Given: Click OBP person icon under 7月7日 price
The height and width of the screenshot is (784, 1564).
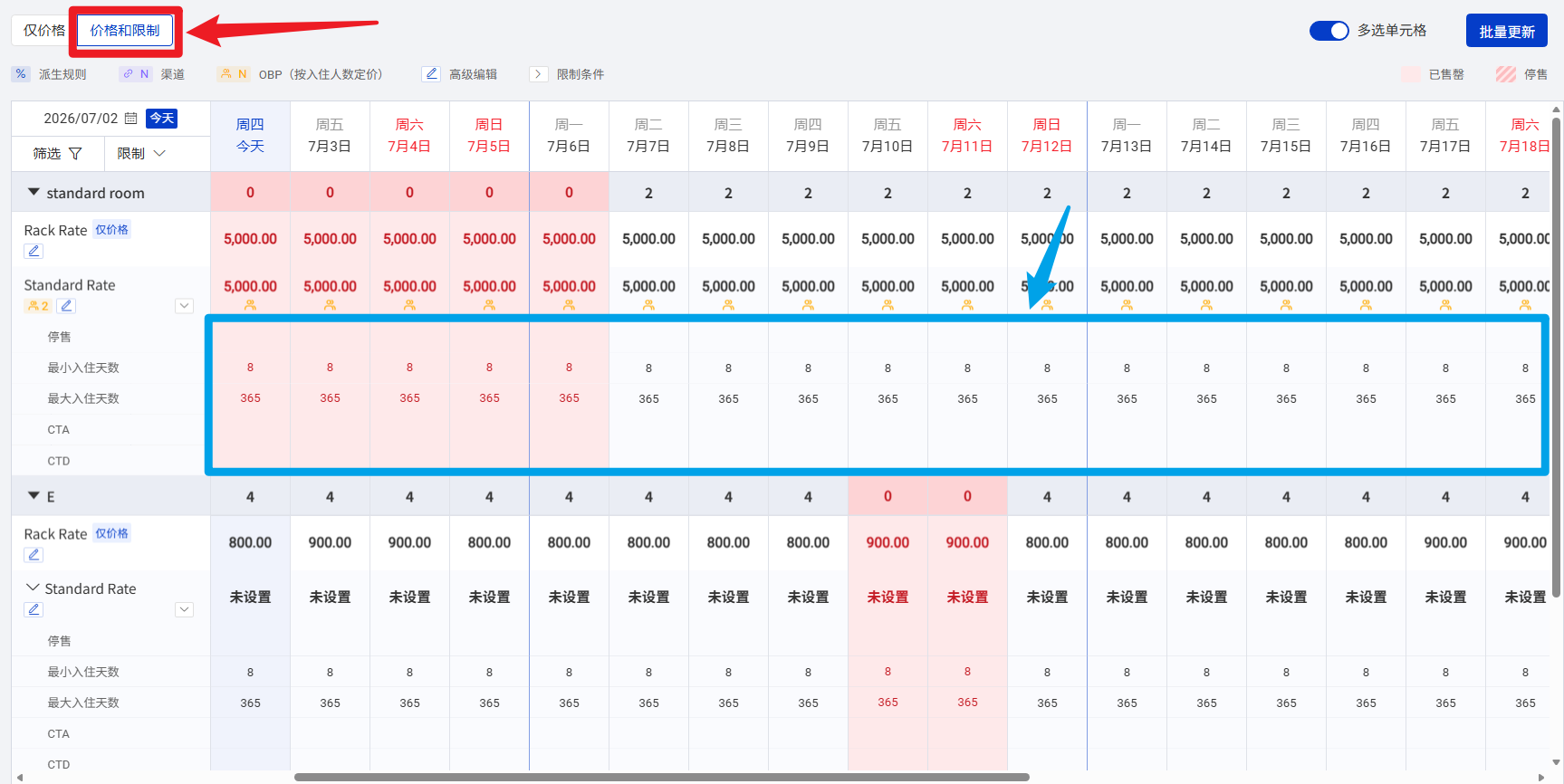Looking at the screenshot, I should point(648,306).
